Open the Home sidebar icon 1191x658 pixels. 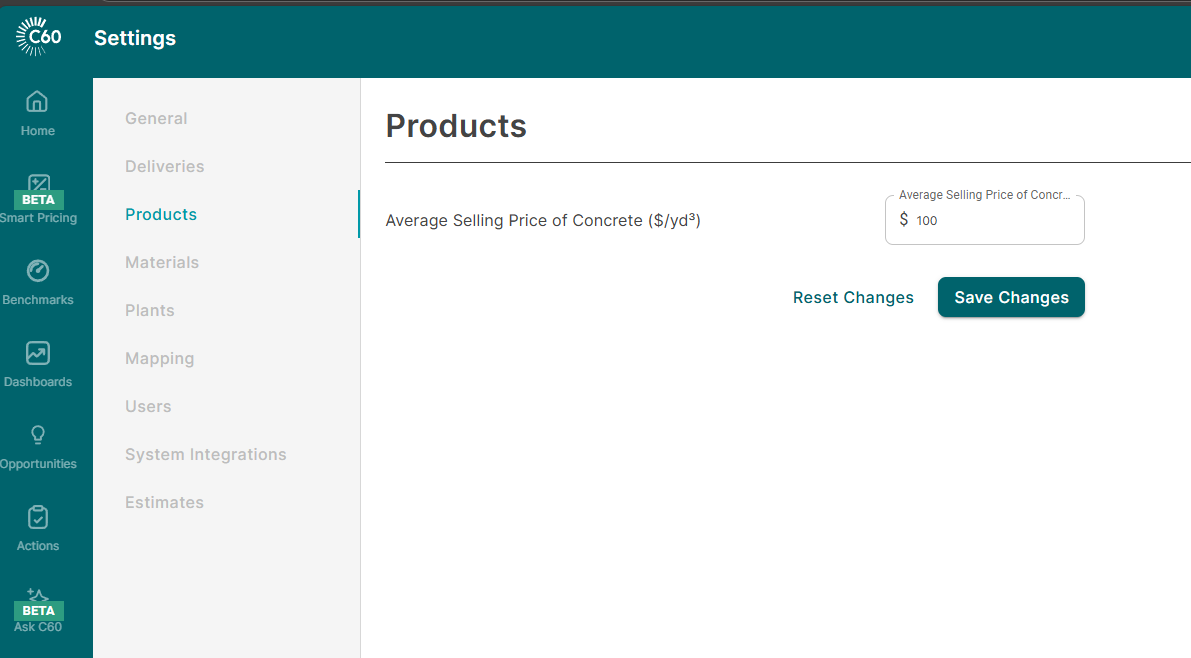[37, 102]
